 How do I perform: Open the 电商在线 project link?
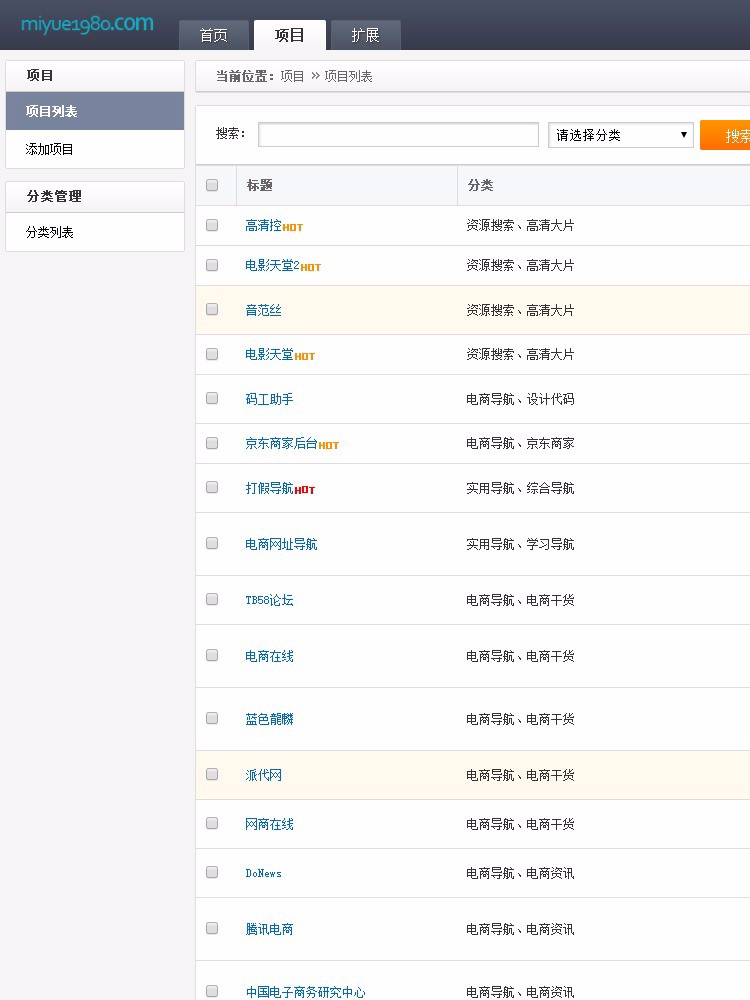(x=269, y=656)
